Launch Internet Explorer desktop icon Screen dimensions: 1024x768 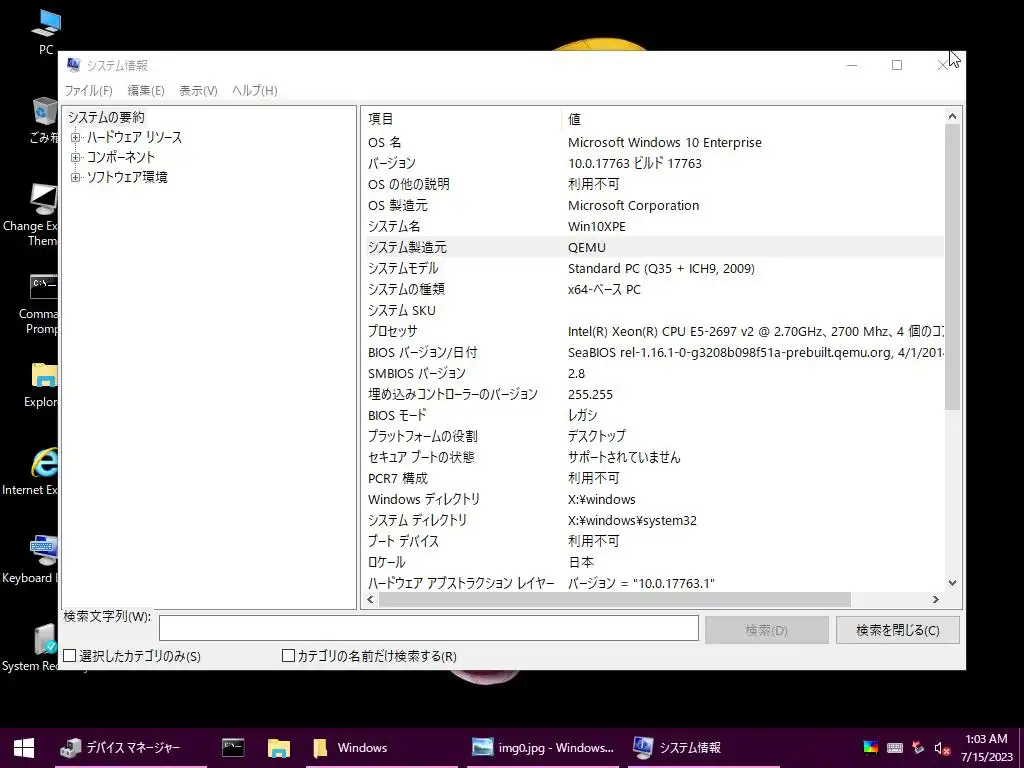point(30,472)
